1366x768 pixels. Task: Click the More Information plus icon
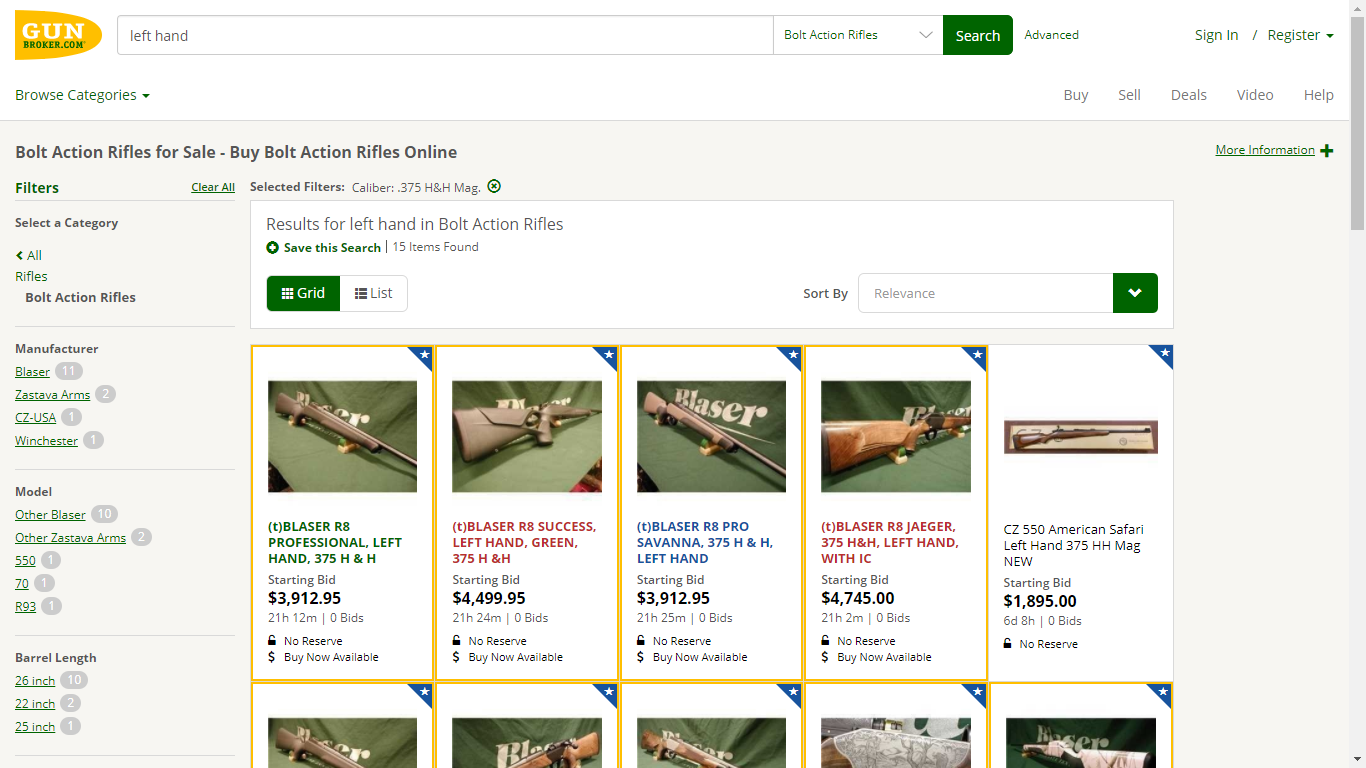pyautogui.click(x=1327, y=151)
